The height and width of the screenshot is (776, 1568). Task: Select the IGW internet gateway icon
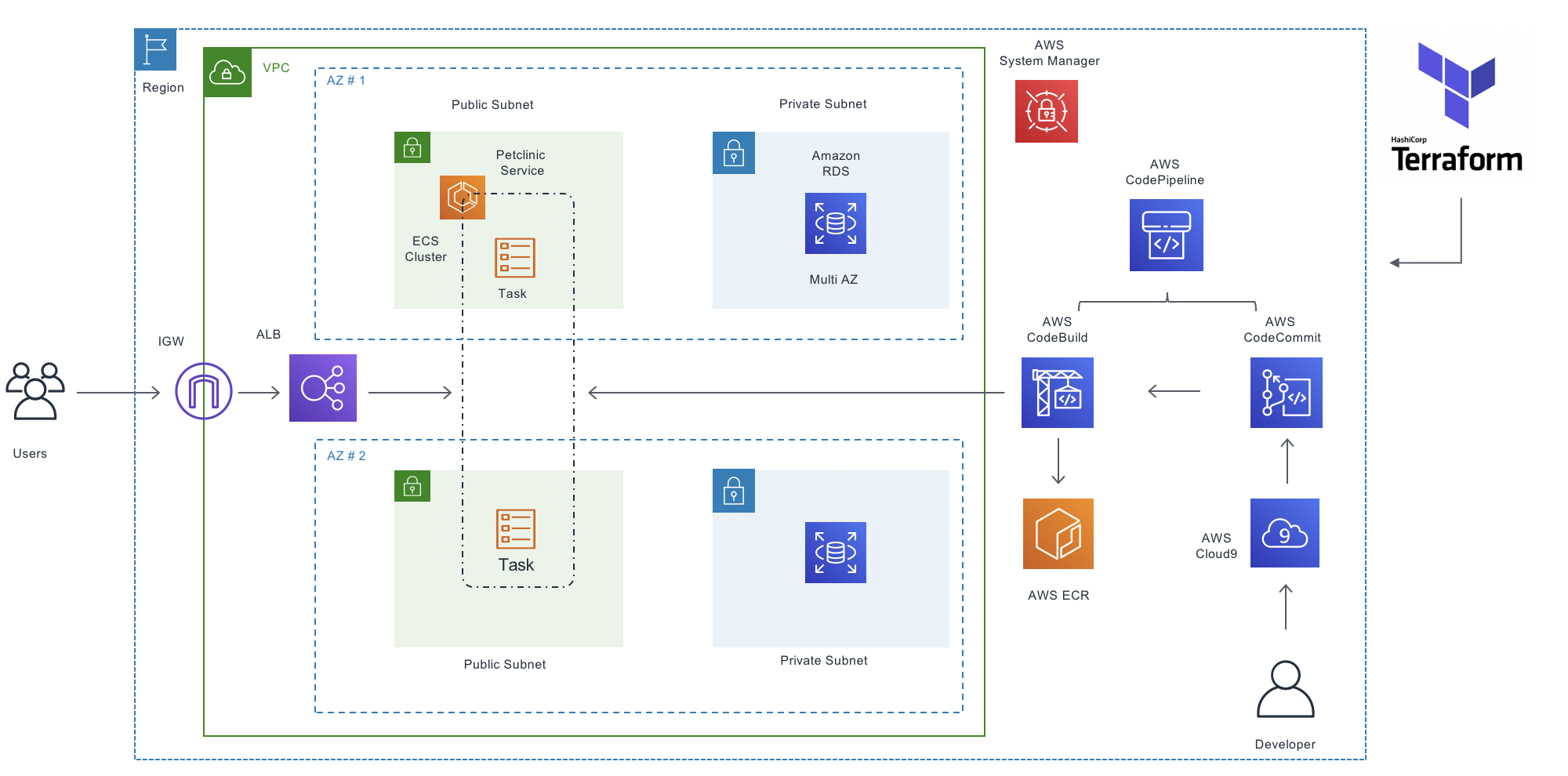pyautogui.click(x=204, y=391)
